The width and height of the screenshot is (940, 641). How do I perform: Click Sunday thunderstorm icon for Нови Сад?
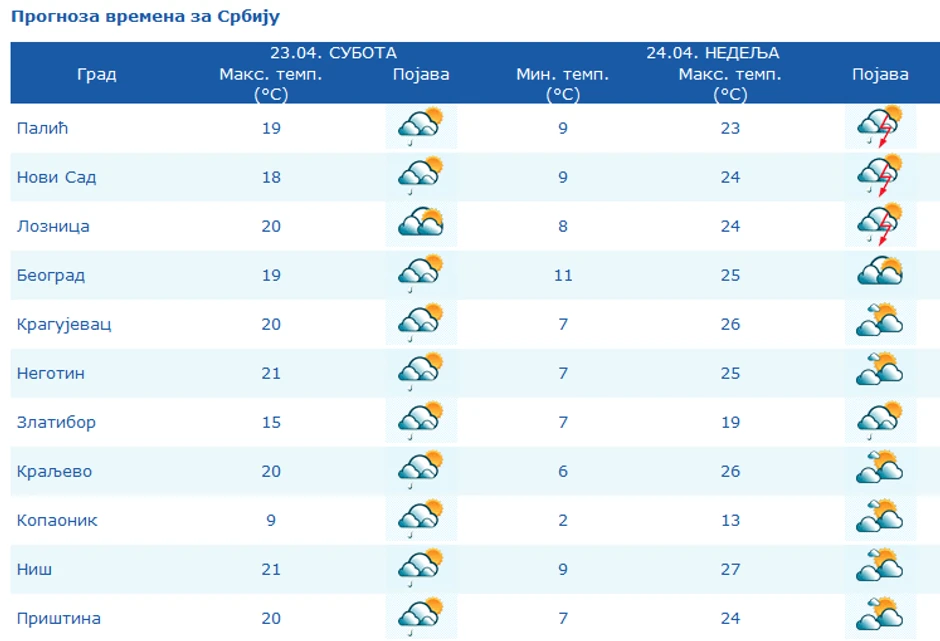(880, 177)
